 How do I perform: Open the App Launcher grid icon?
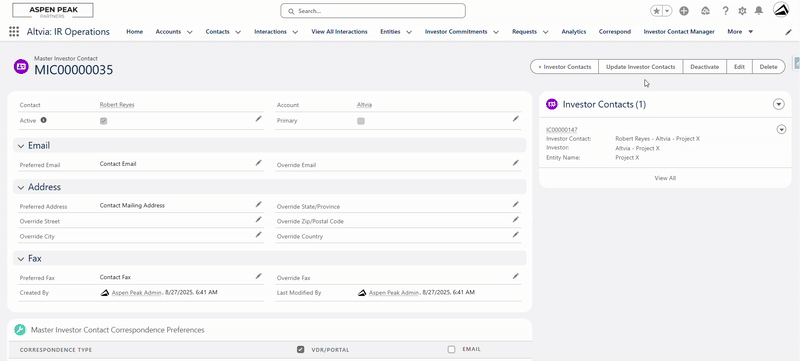(14, 32)
